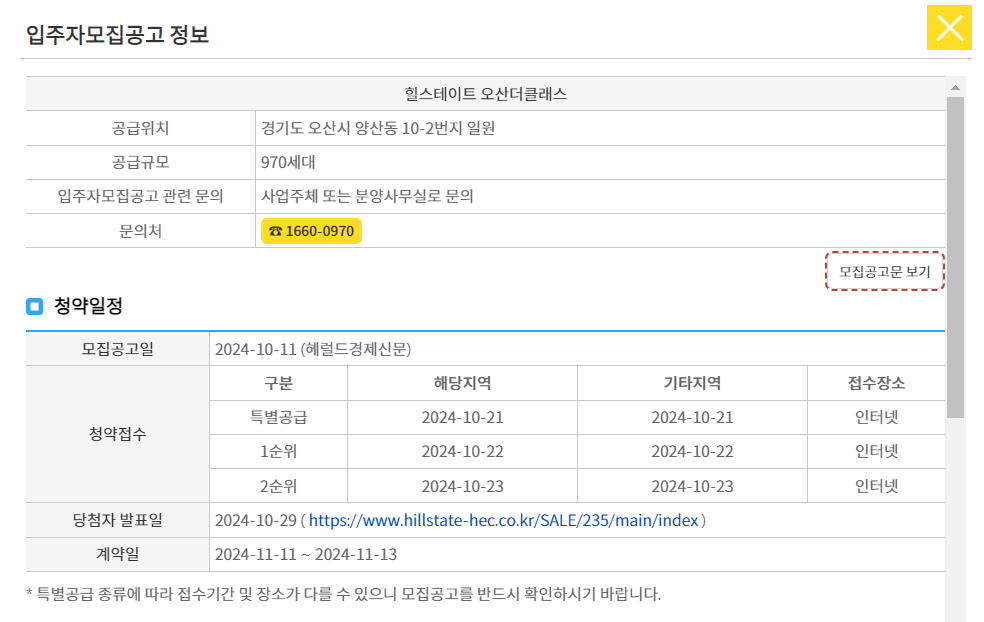Click the 계약일 row header
This screenshot has height=622, width=984.
pyautogui.click(x=117, y=554)
